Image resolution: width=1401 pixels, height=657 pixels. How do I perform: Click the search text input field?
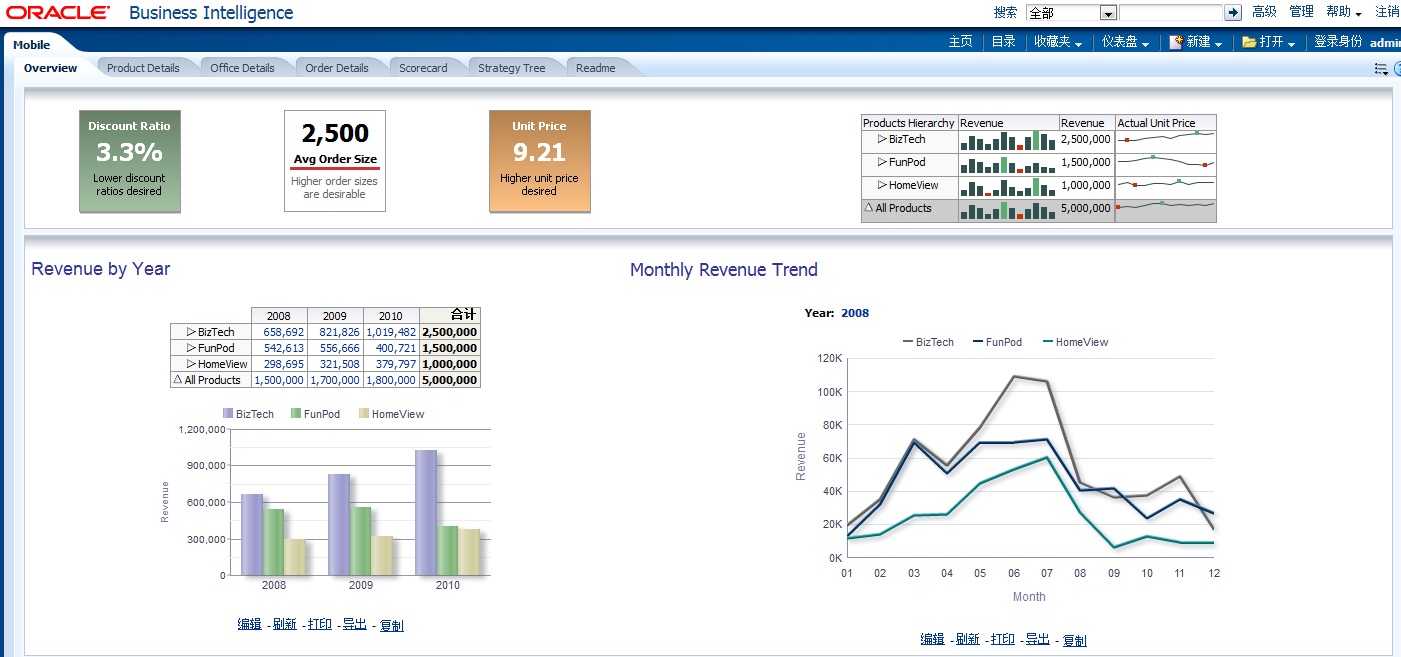(1170, 13)
